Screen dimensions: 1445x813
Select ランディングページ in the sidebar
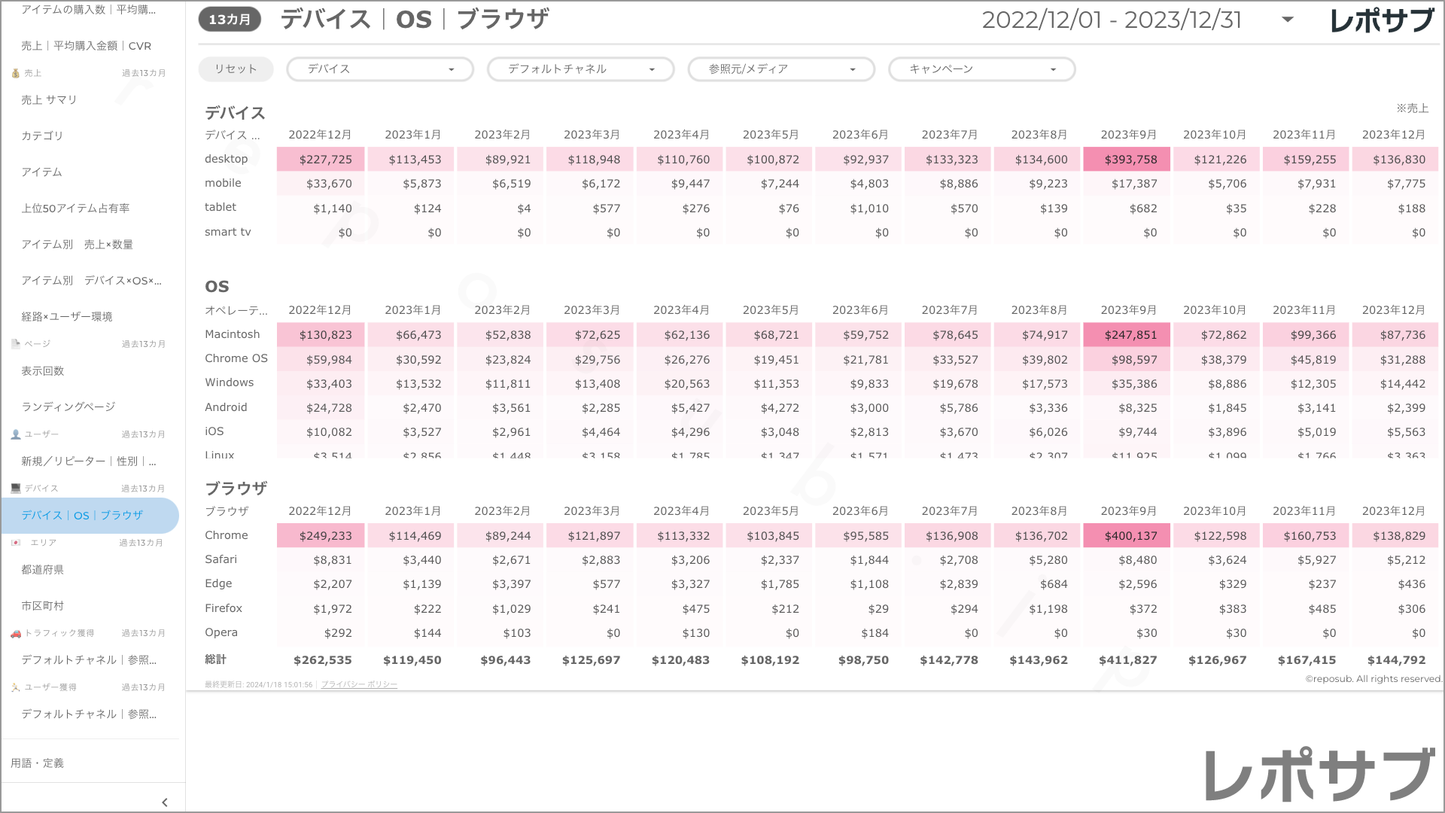point(68,407)
